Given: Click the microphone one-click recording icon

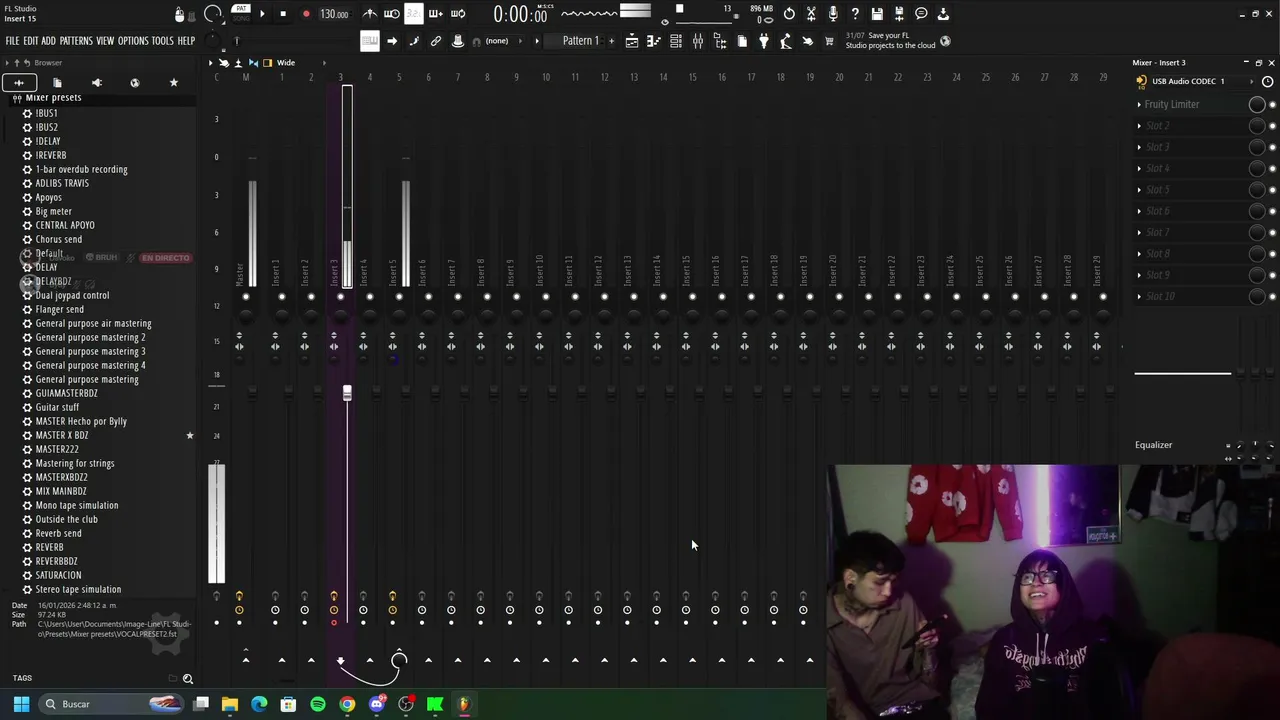Looking at the screenshot, I should (833, 14).
